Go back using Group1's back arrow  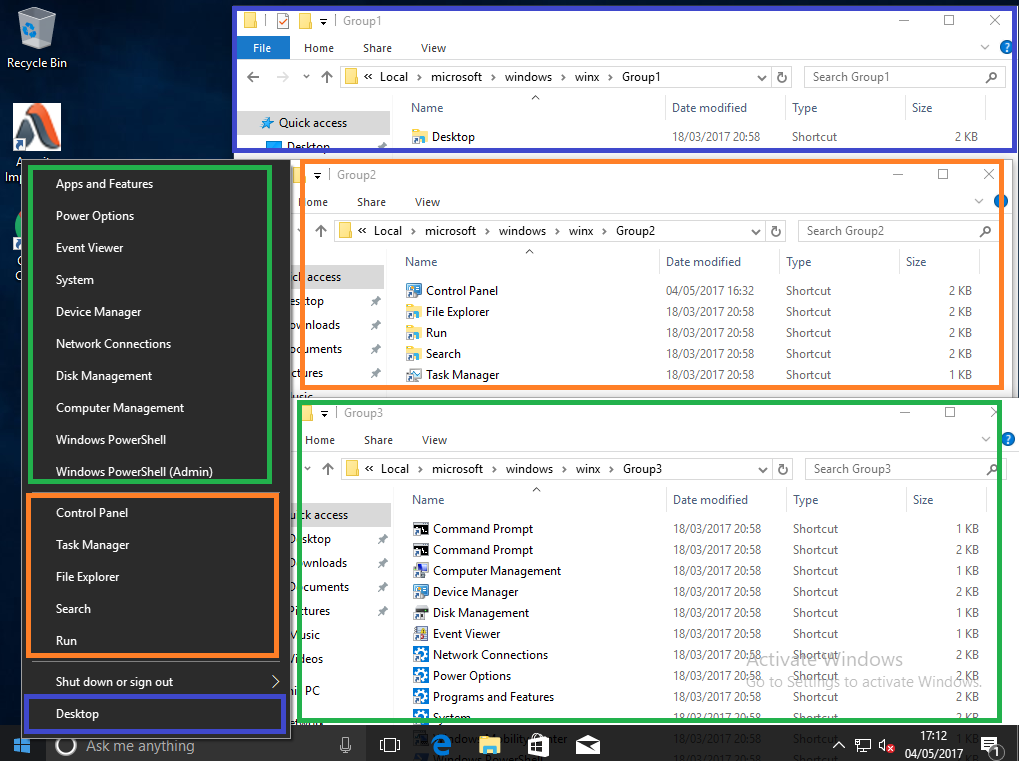(x=253, y=77)
